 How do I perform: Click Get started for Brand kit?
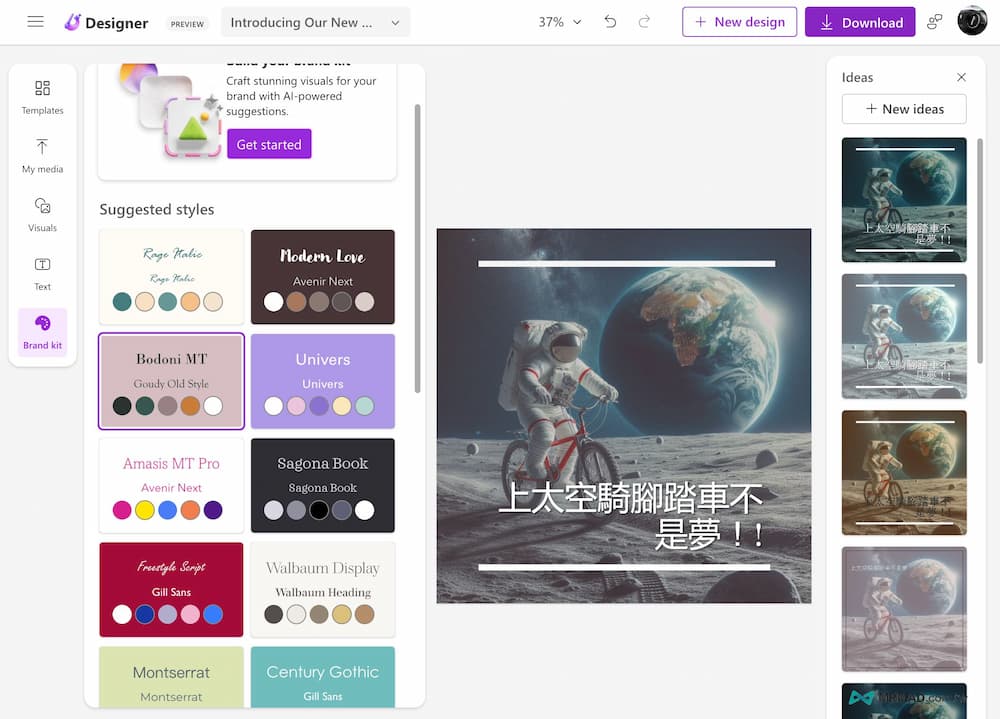pyautogui.click(x=269, y=144)
